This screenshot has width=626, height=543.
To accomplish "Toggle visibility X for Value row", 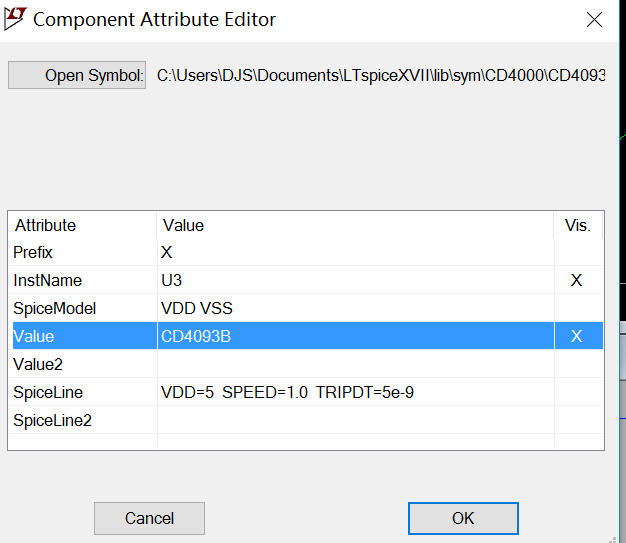I will click(x=578, y=336).
